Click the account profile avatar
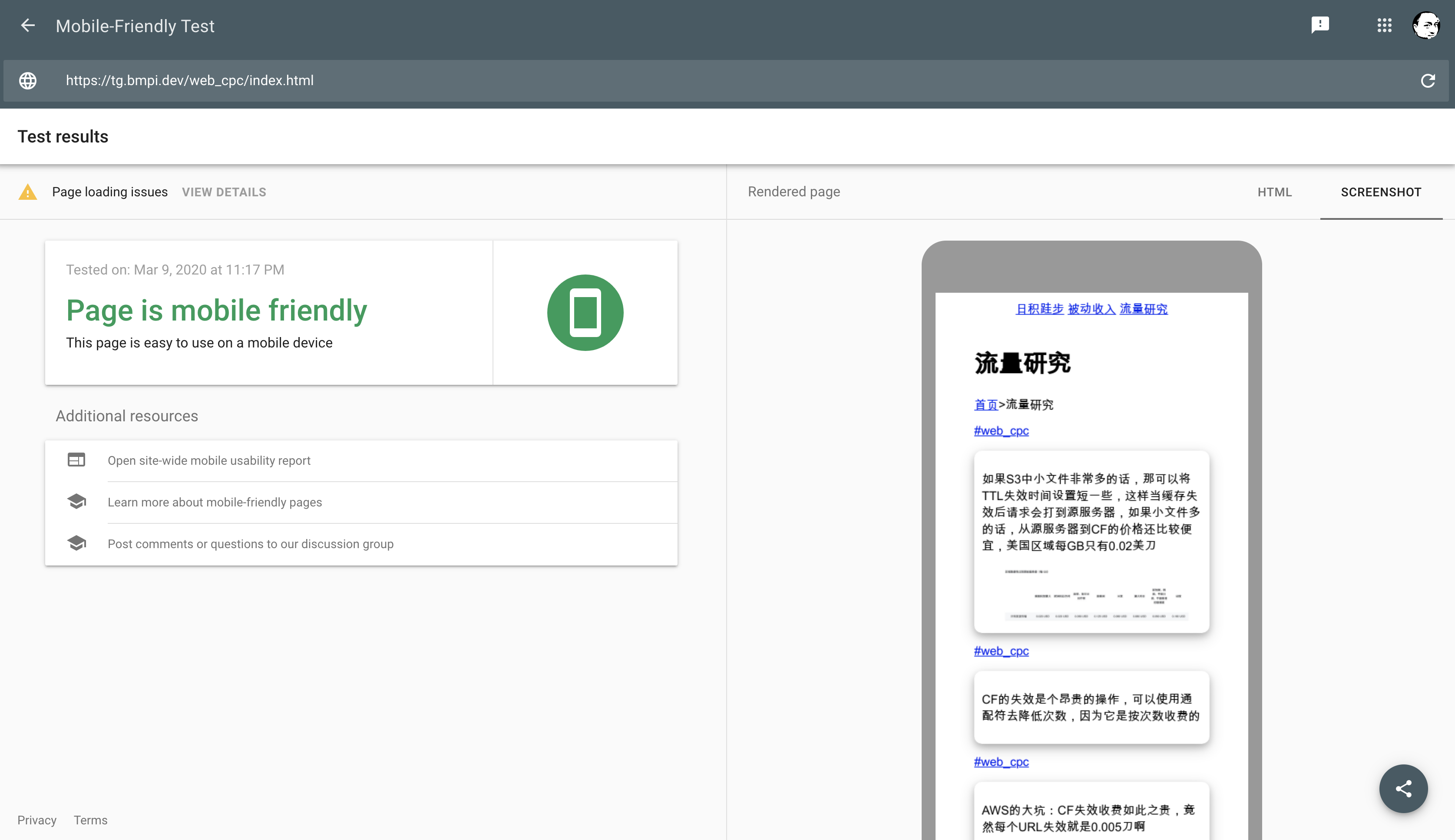Image resolution: width=1455 pixels, height=840 pixels. pos(1426,25)
